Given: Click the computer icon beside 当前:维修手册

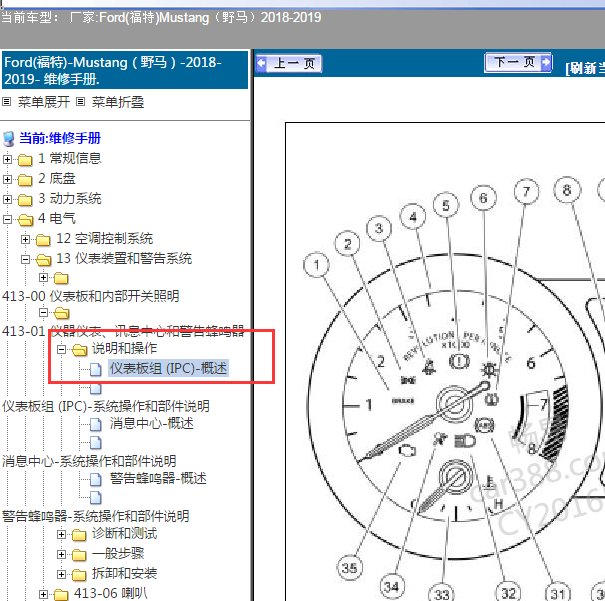Looking at the screenshot, I should tap(8, 139).
